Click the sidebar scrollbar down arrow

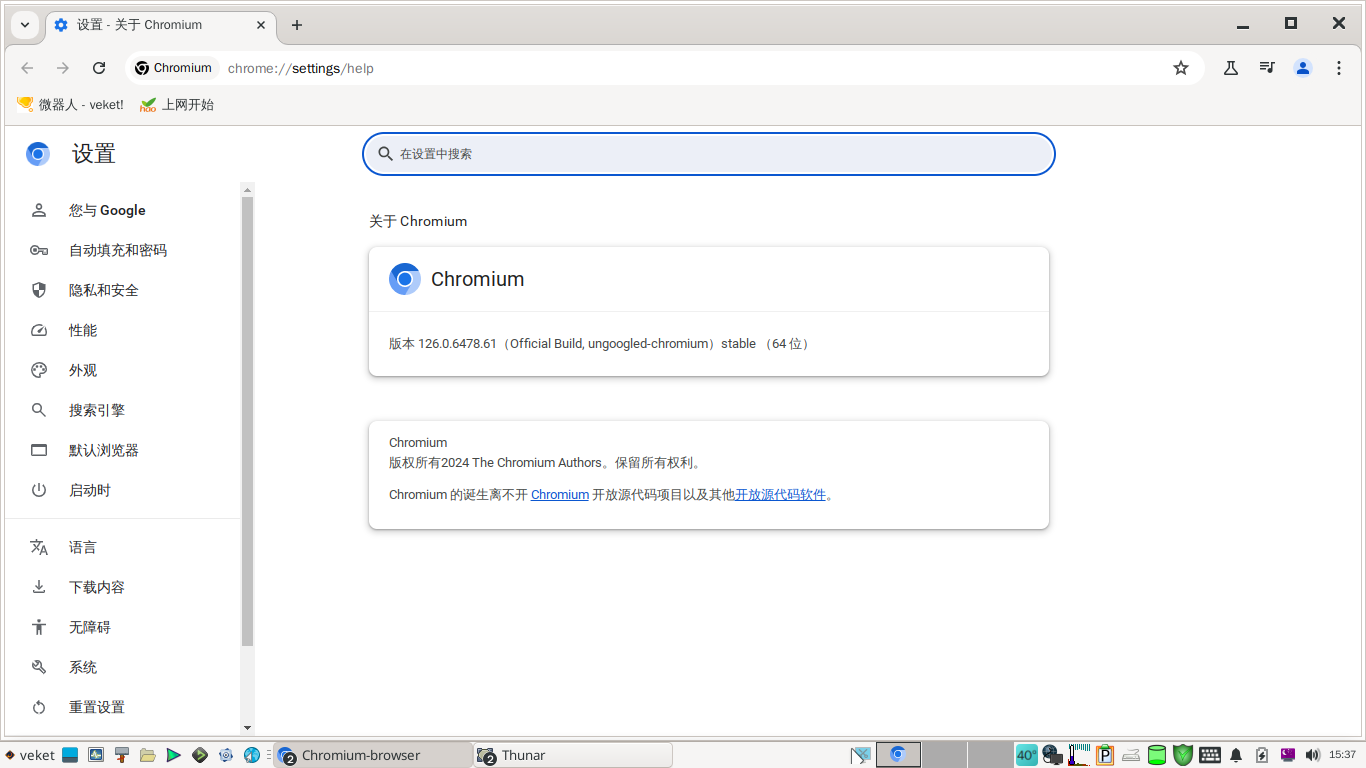(x=248, y=728)
